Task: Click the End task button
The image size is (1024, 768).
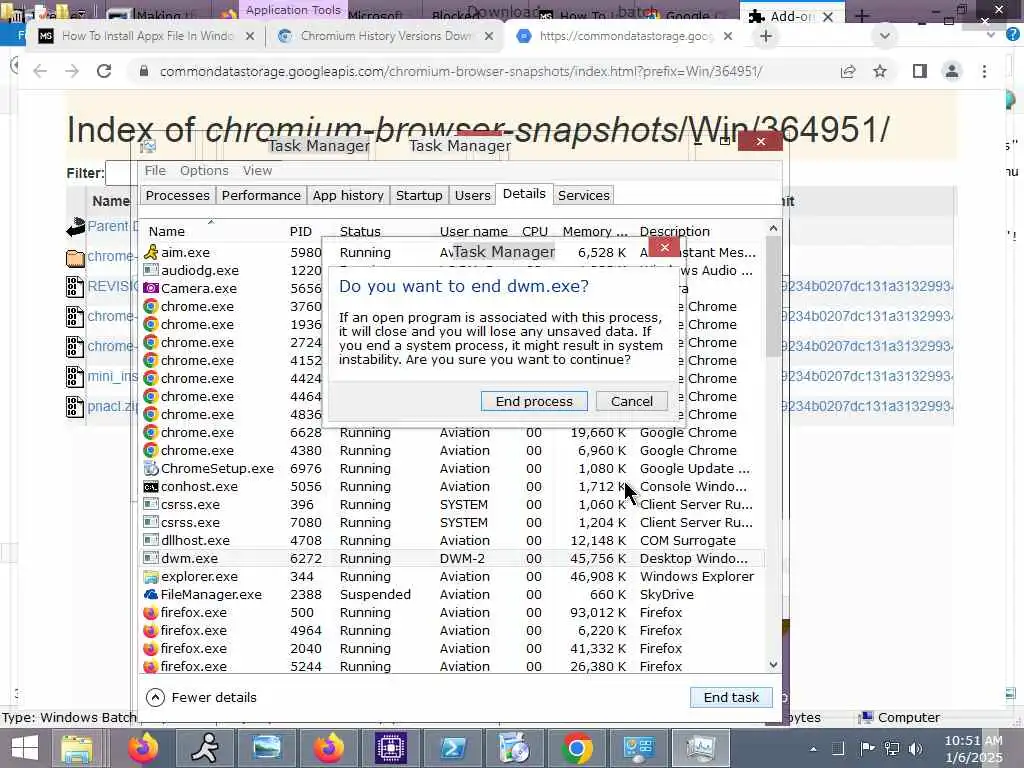Action: (x=731, y=697)
